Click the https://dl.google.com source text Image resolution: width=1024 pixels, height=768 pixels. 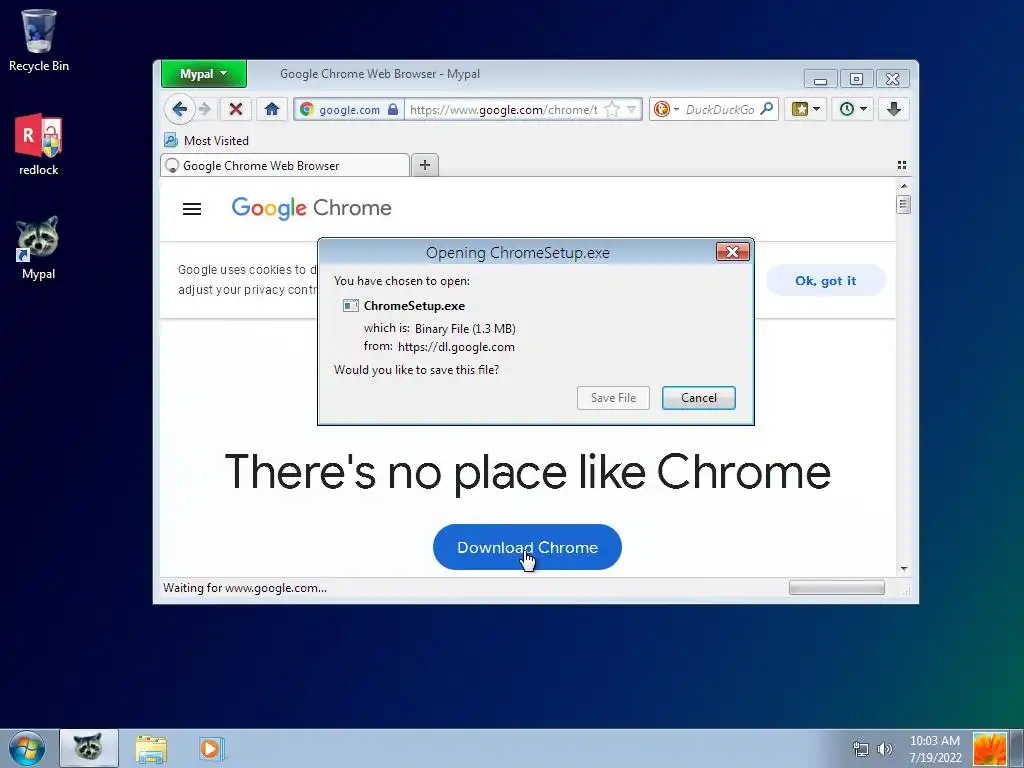point(456,347)
